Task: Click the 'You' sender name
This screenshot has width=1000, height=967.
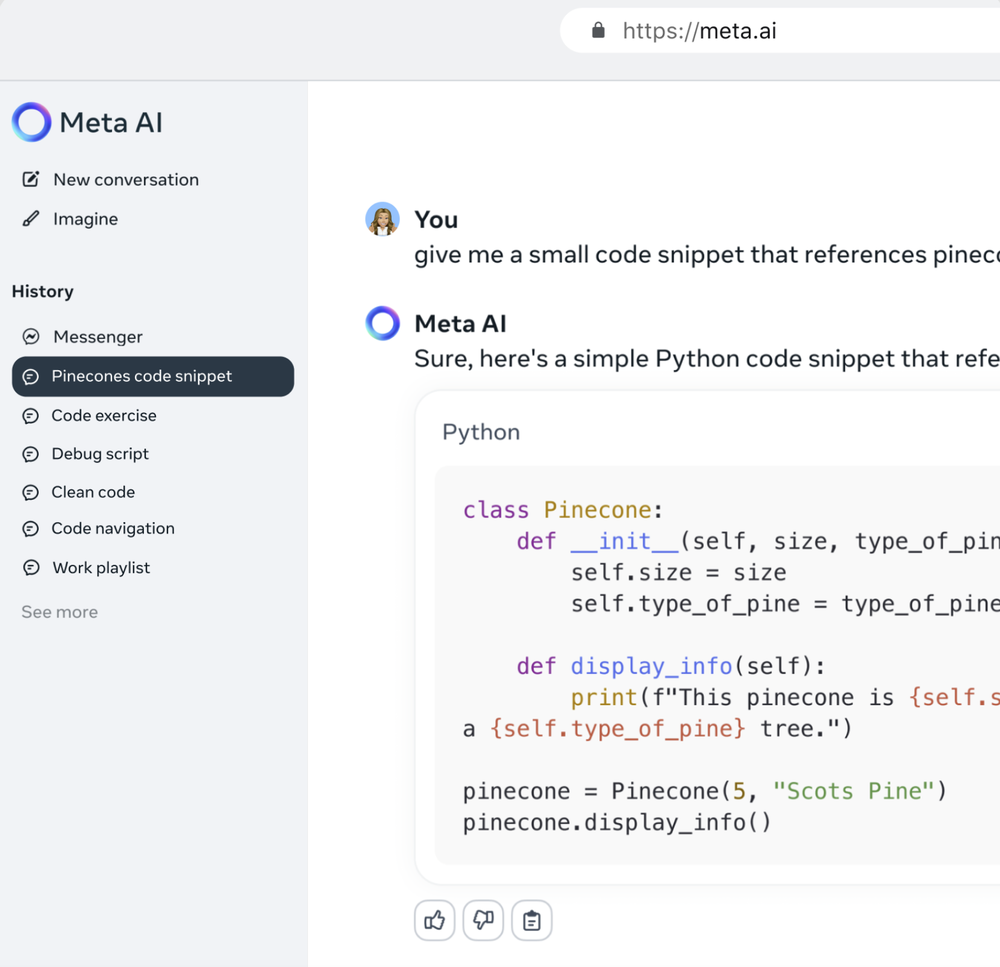Action: pos(436,219)
